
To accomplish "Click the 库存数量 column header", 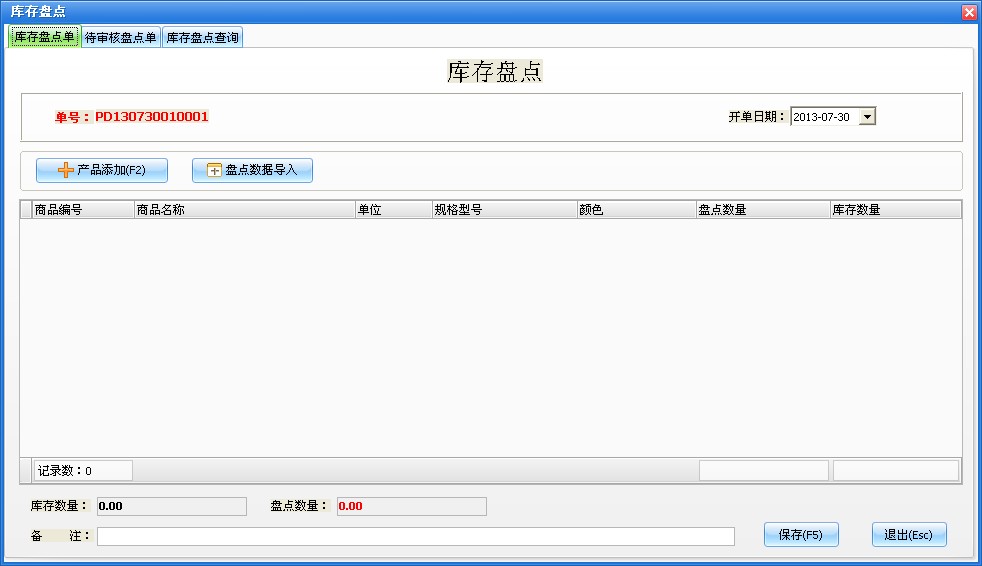I will tap(896, 210).
